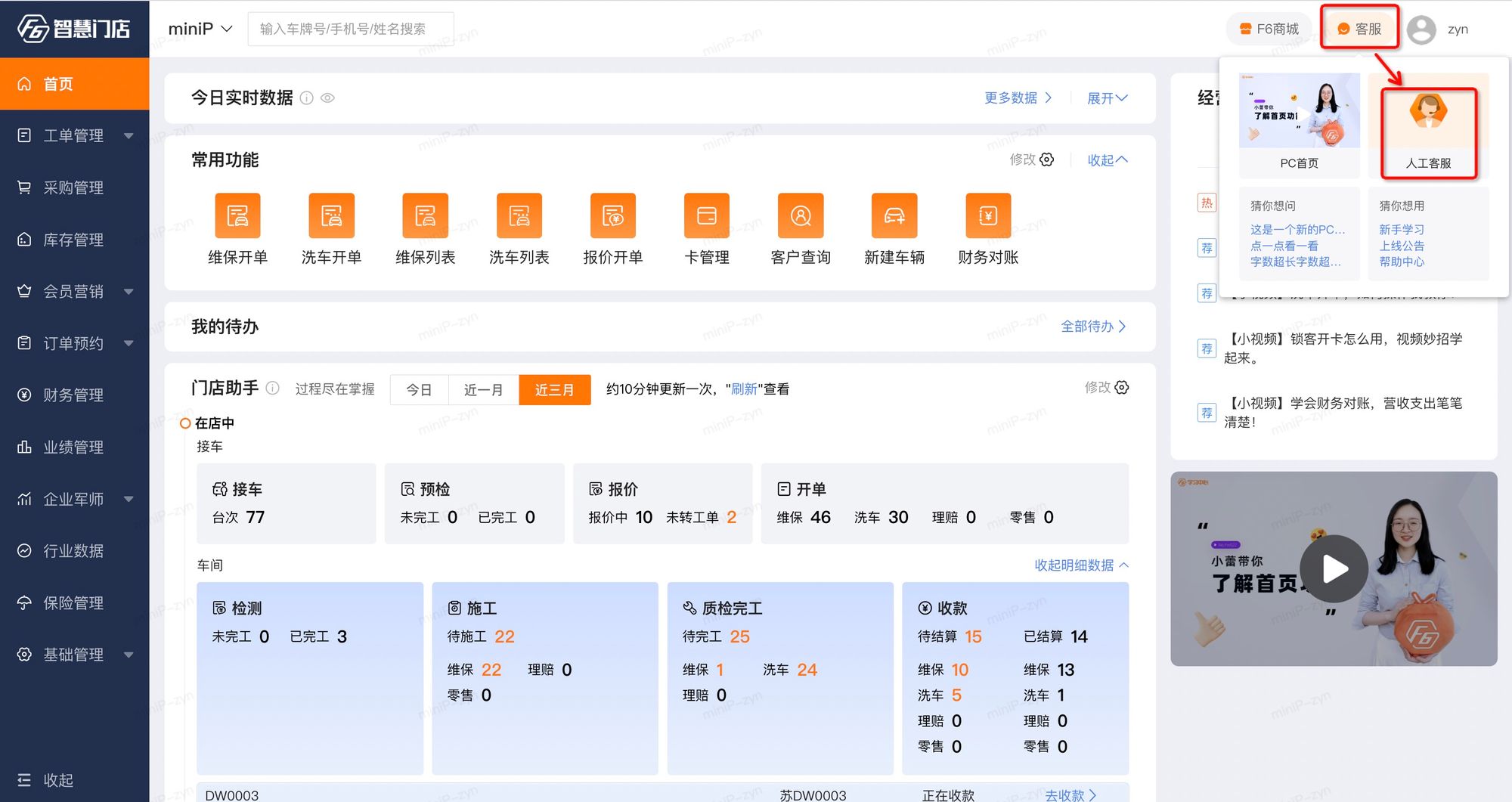Open 库存管理 in sidebar

(x=75, y=240)
